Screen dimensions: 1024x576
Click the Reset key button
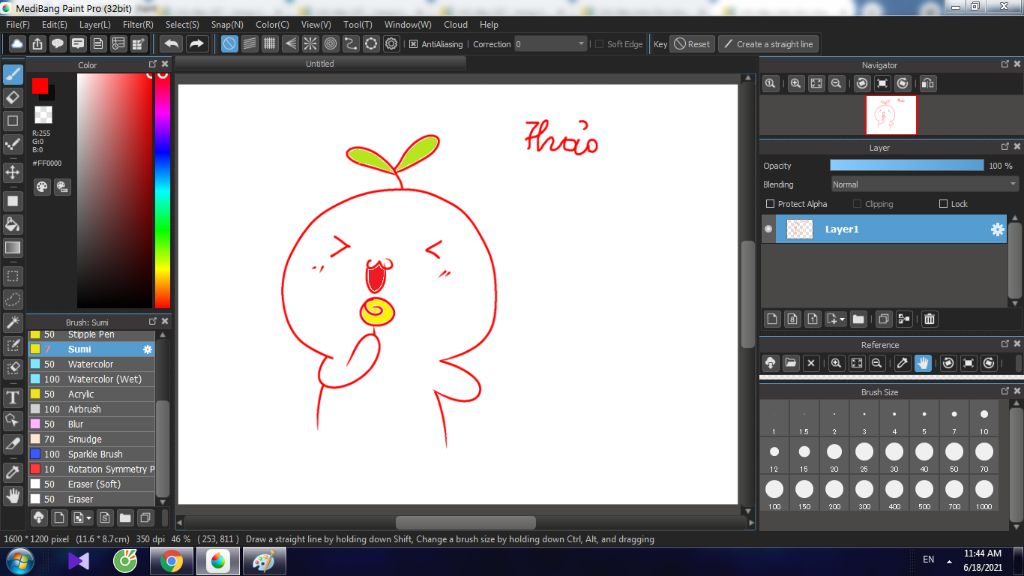click(x=692, y=44)
